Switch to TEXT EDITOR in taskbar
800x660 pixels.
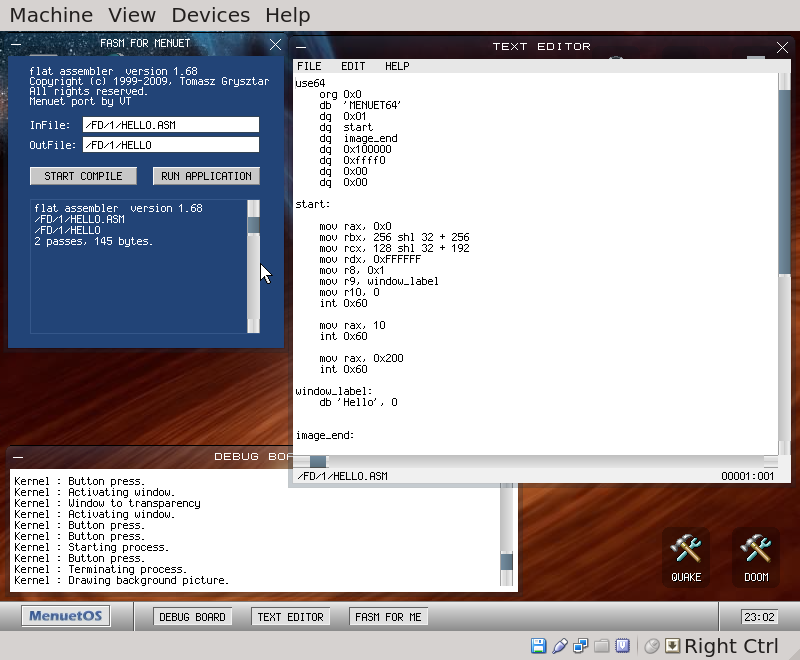(x=290, y=617)
